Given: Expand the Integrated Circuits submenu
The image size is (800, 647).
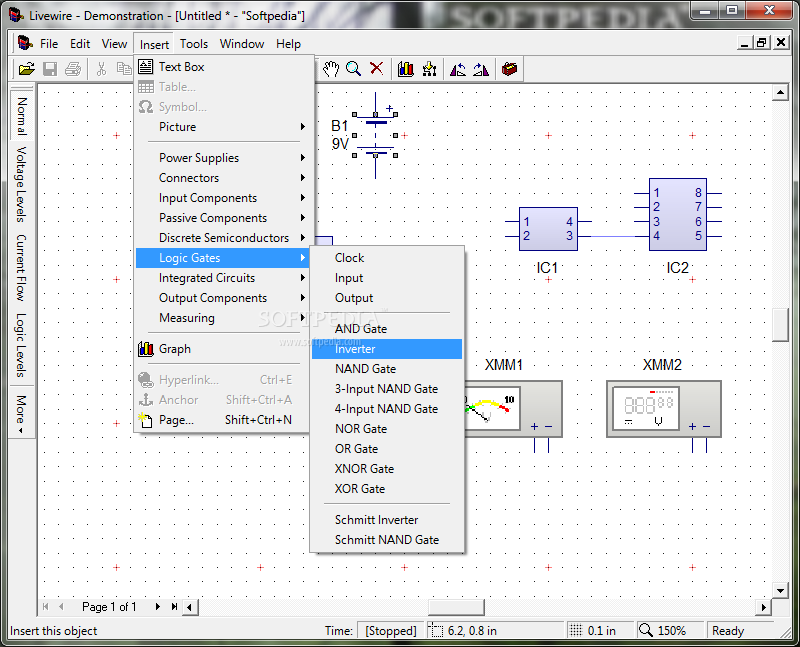Looking at the screenshot, I should click(x=224, y=278).
